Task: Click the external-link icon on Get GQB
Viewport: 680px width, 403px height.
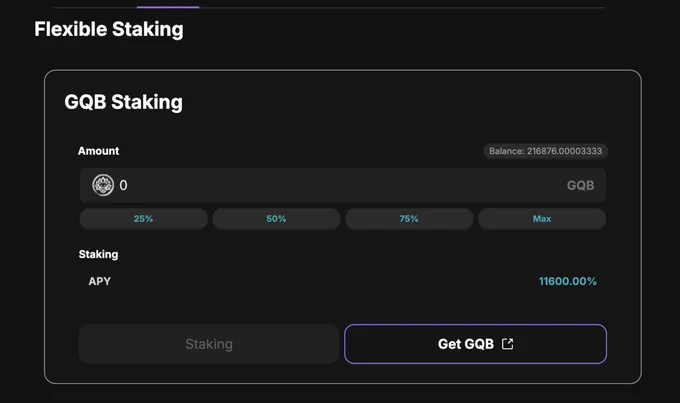Action: coord(507,344)
